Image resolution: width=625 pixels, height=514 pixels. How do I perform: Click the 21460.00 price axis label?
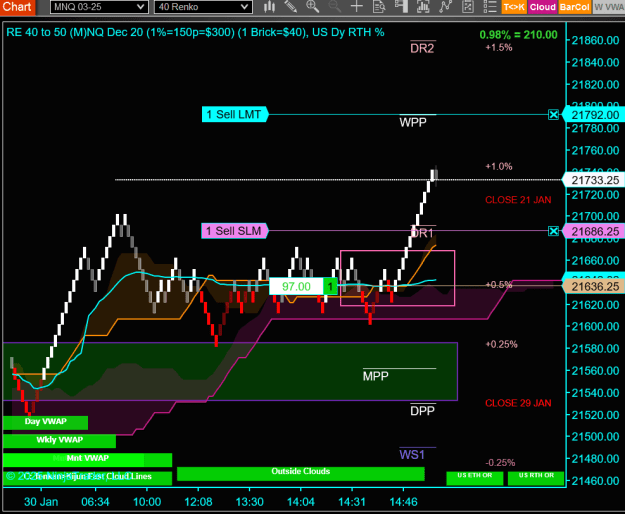pyautogui.click(x=595, y=481)
